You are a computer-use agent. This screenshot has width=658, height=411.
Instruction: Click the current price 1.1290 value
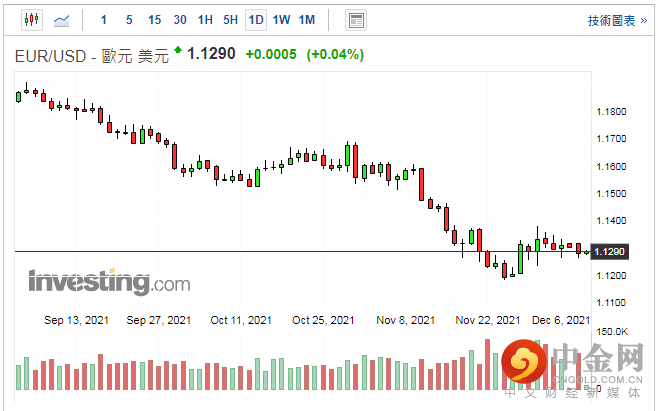[211, 54]
